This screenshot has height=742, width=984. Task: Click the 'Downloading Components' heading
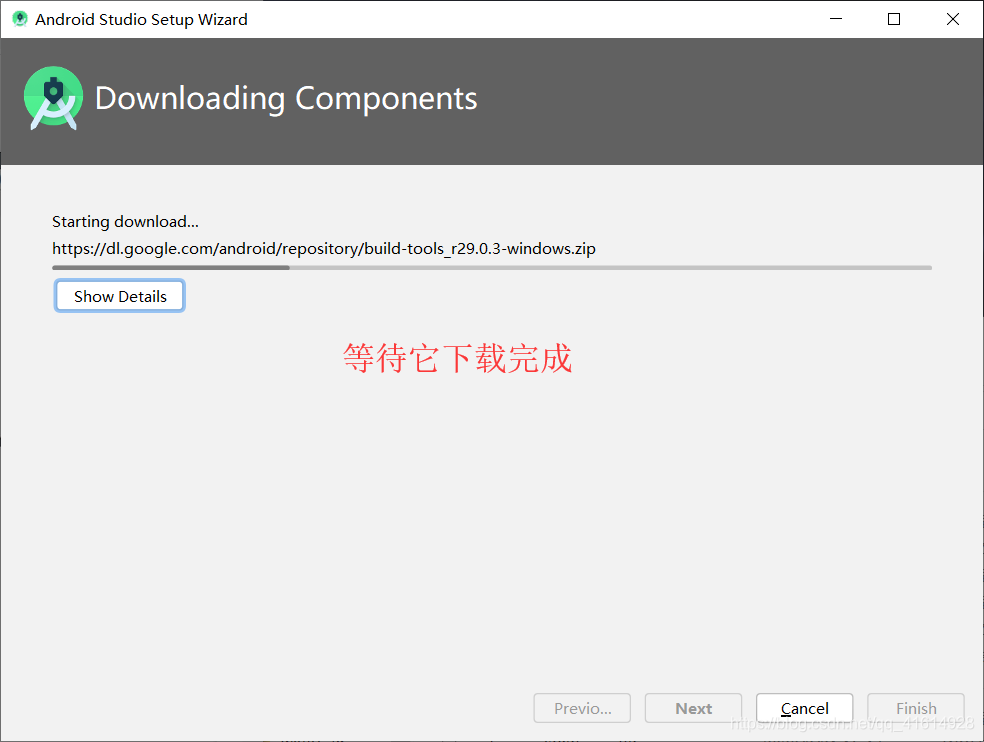pyautogui.click(x=286, y=99)
